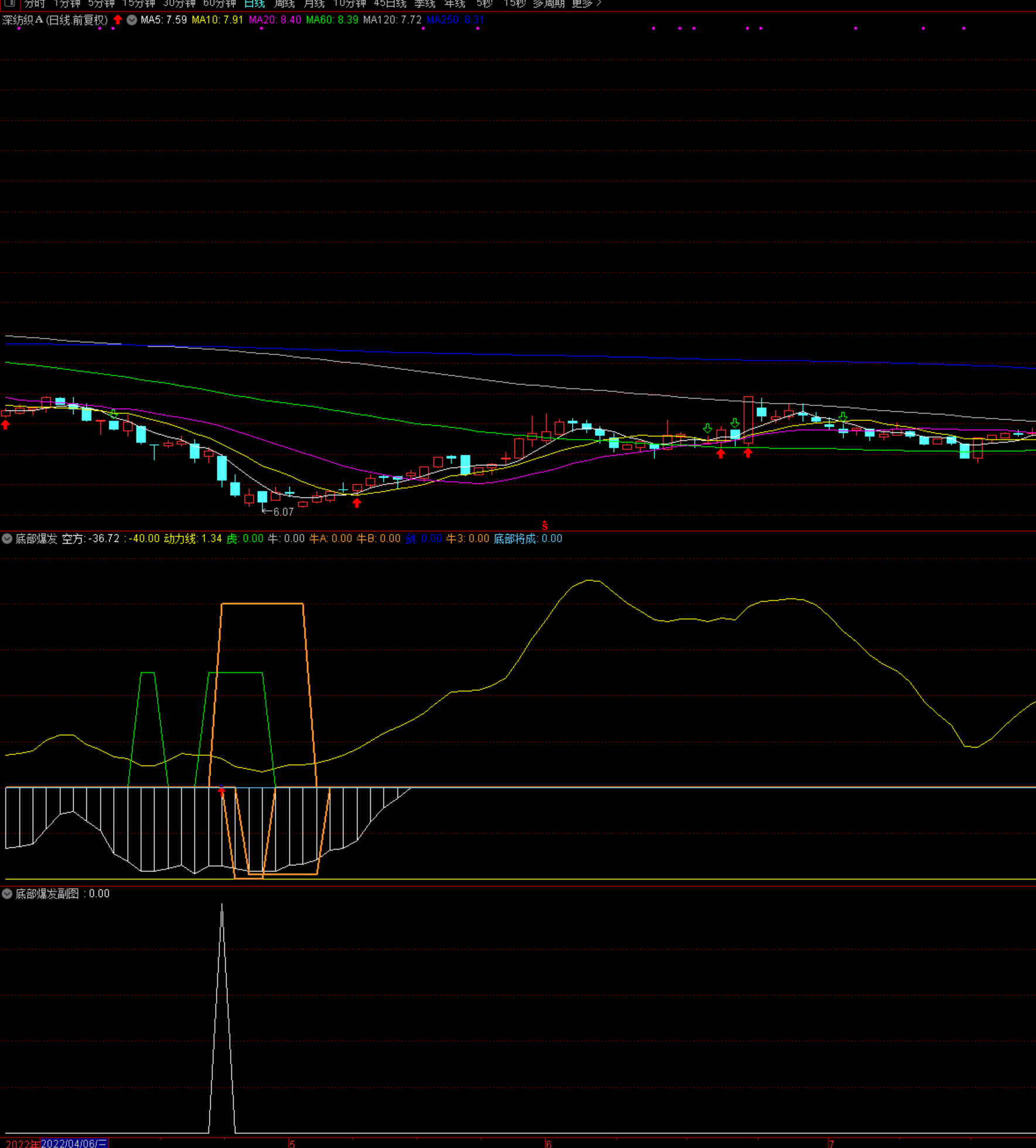Click the month 7 marker on the time axis
The height and width of the screenshot is (1148, 1036).
[831, 1144]
